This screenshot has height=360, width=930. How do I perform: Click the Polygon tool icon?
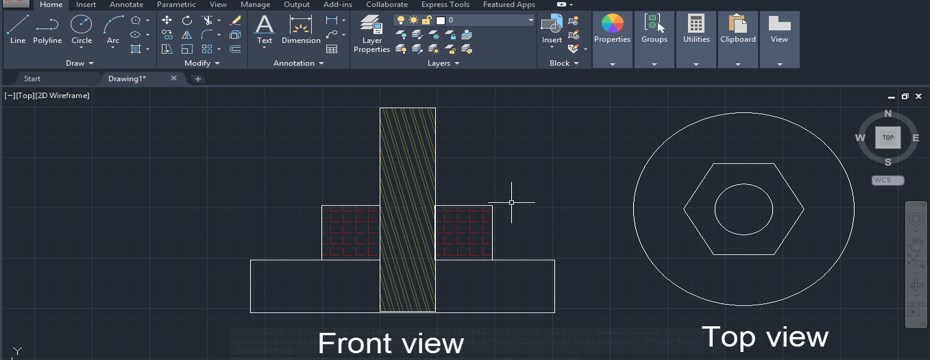coord(136,20)
